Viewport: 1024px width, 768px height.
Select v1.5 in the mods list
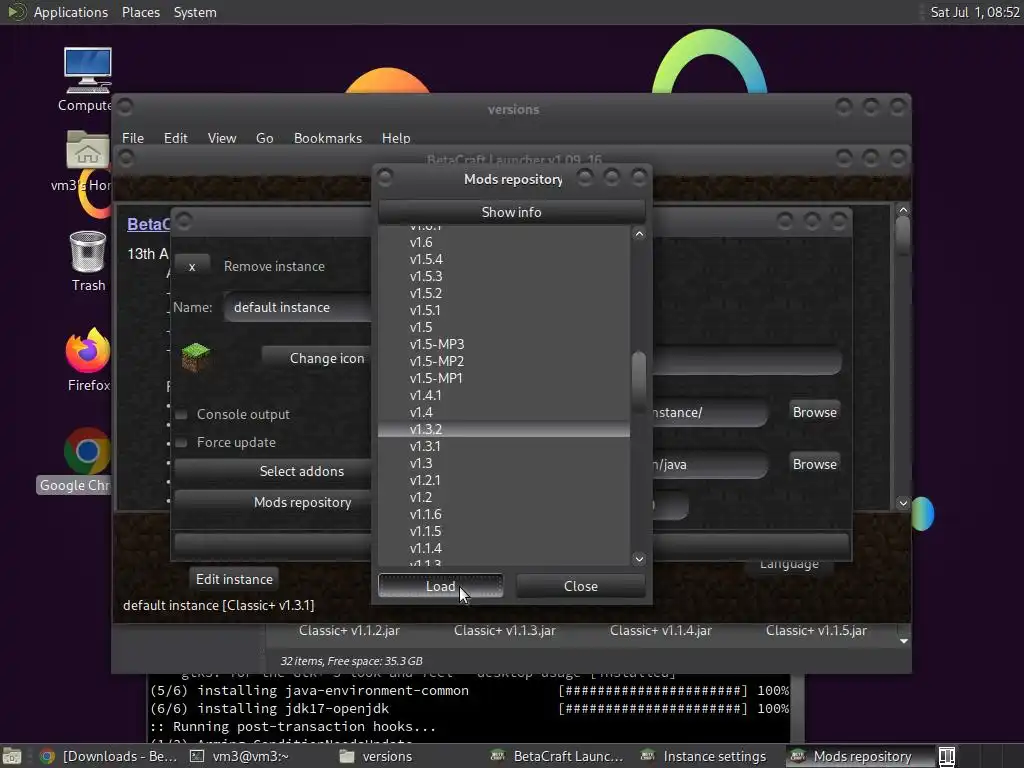click(504, 327)
